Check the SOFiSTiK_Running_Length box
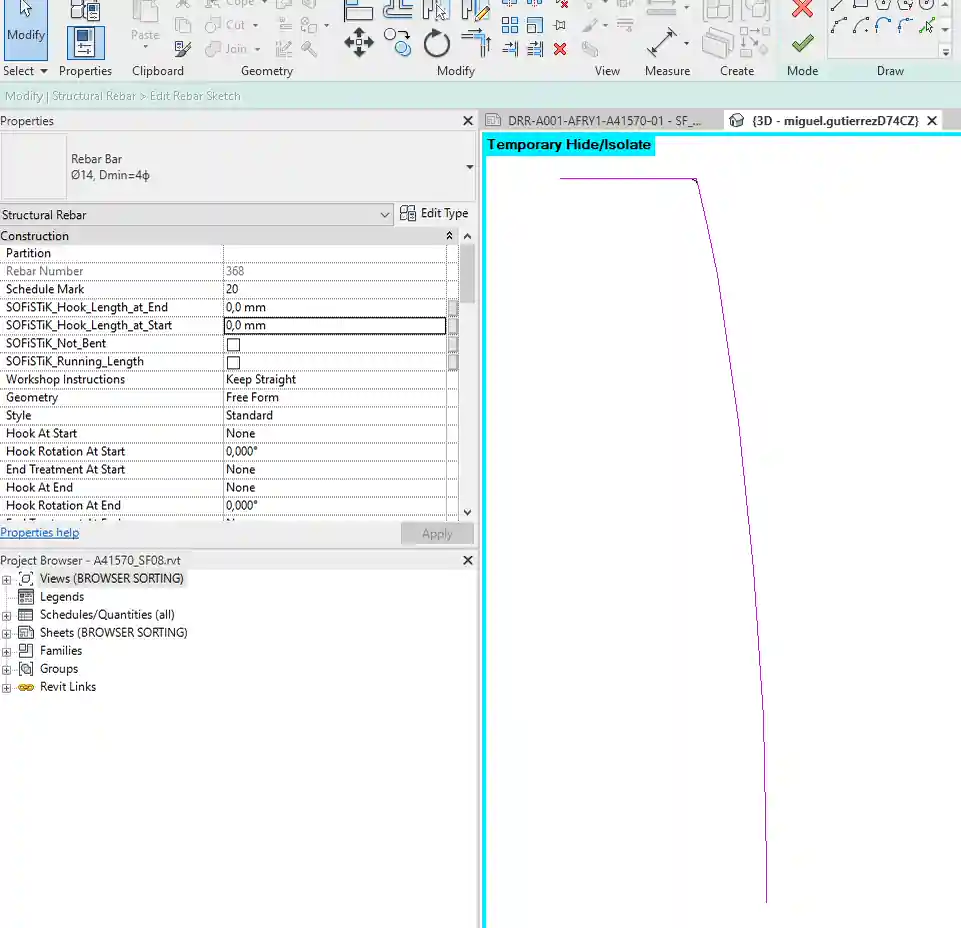The width and height of the screenshot is (961, 928). [233, 362]
